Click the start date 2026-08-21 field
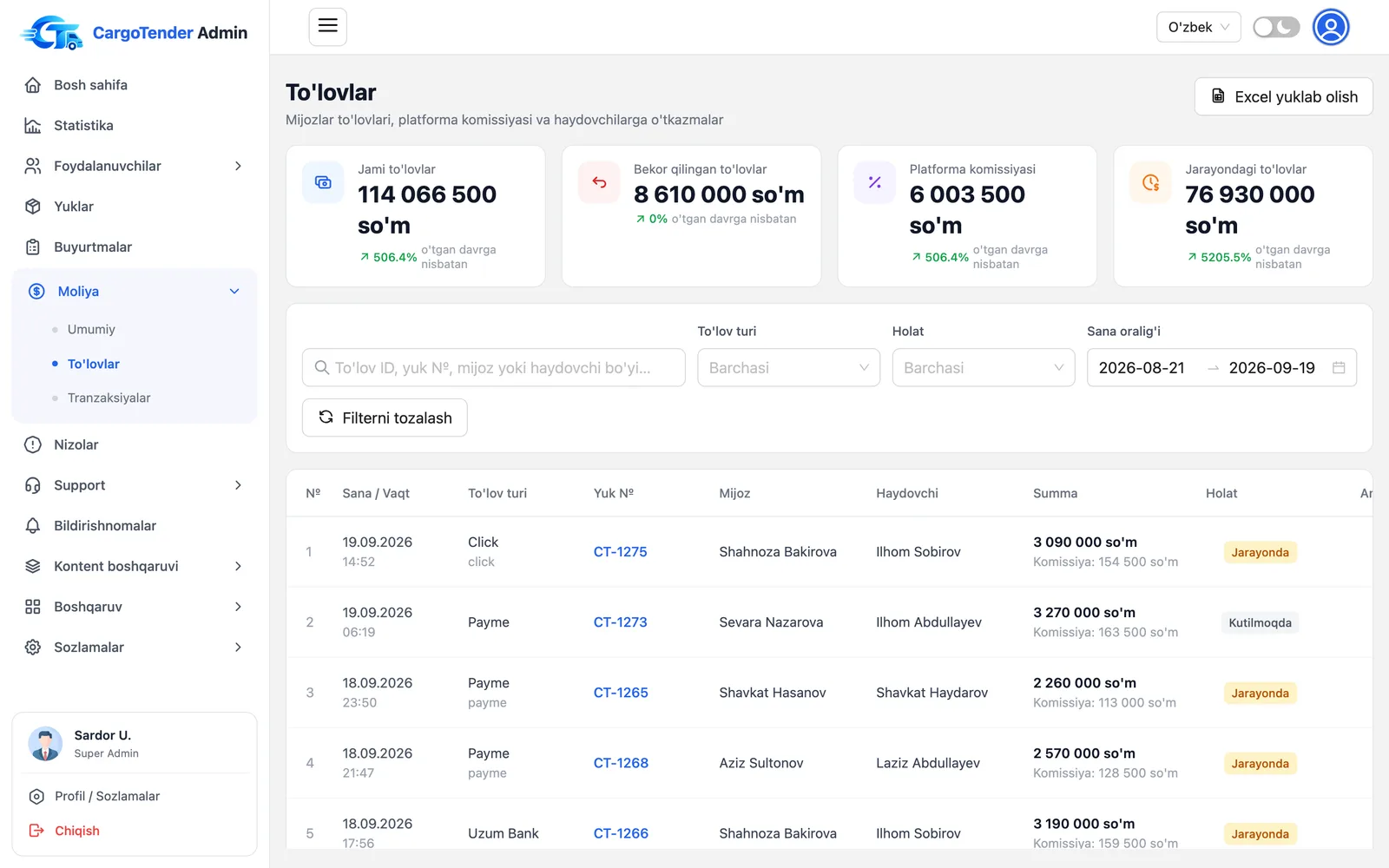The image size is (1389, 868). click(1142, 368)
